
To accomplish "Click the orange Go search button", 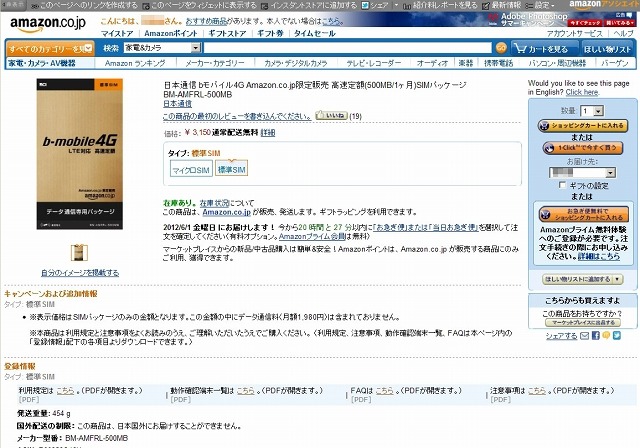I will [x=501, y=48].
